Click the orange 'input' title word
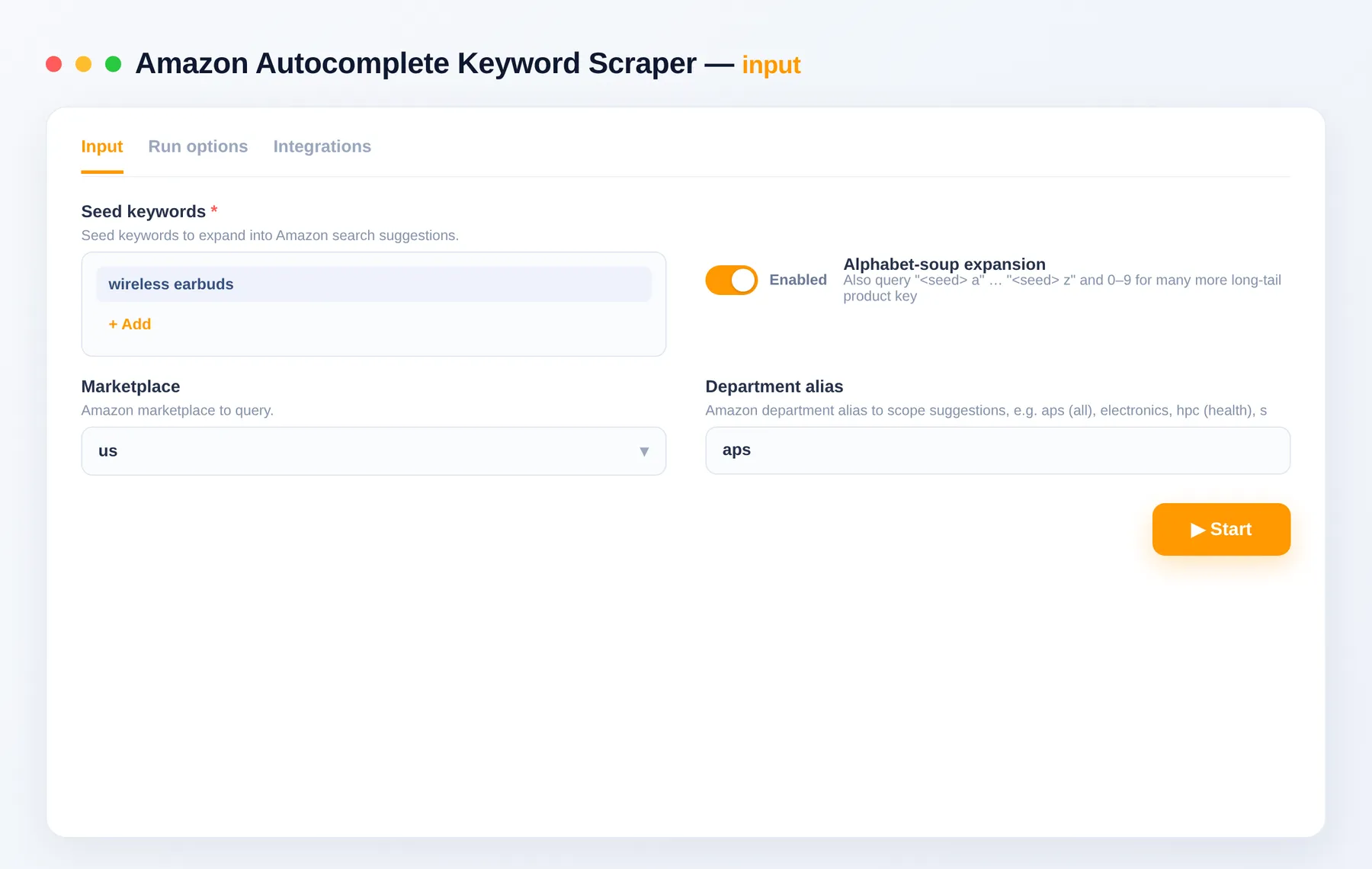Viewport: 1372px width, 869px height. point(771,65)
